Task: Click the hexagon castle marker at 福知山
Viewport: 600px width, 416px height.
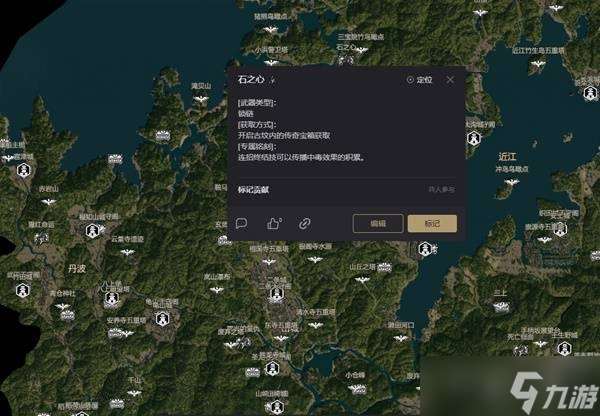Action: (92, 231)
